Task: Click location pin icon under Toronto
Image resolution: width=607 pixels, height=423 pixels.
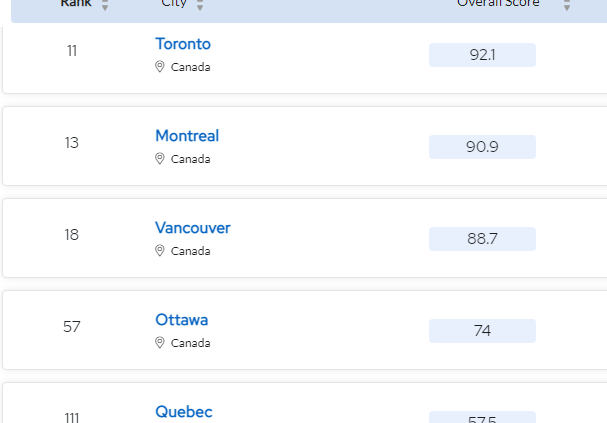Action: point(159,67)
